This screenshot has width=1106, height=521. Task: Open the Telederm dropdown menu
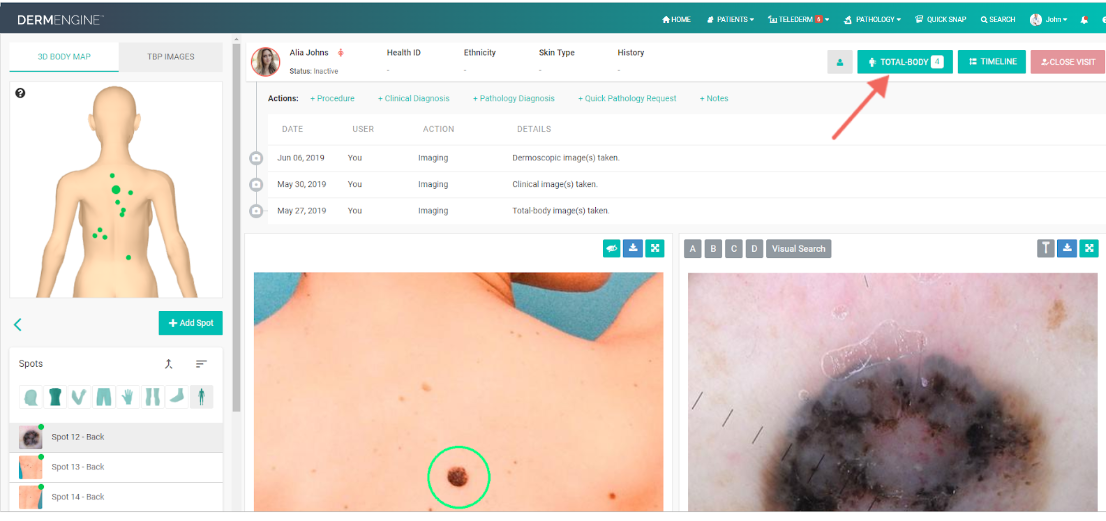pos(798,20)
